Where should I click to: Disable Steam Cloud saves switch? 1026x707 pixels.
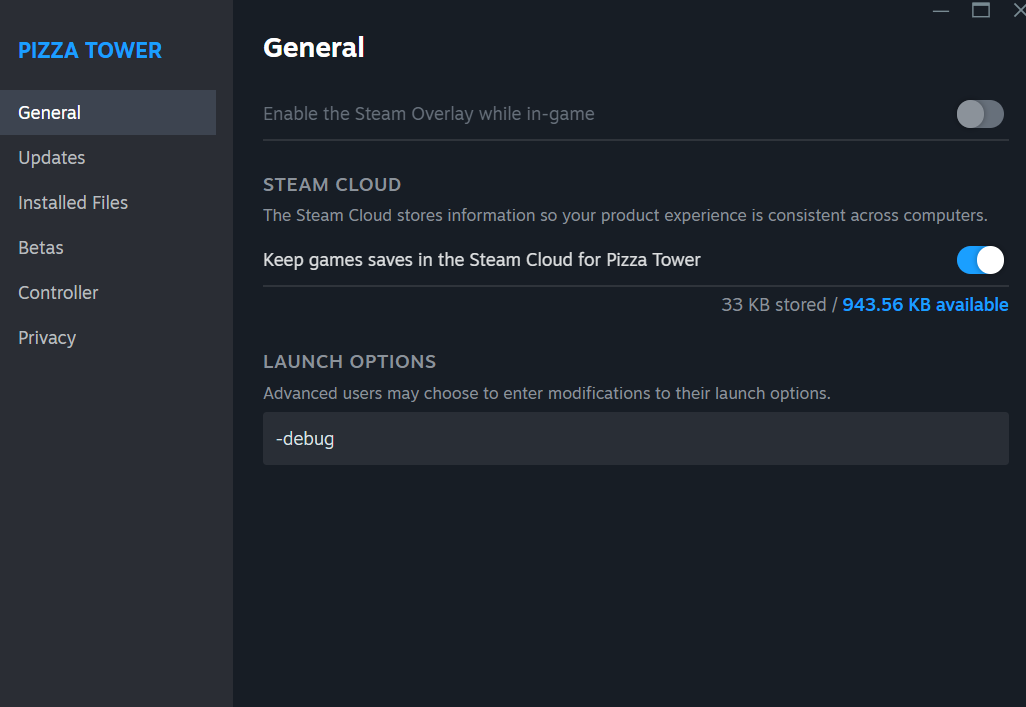click(980, 260)
